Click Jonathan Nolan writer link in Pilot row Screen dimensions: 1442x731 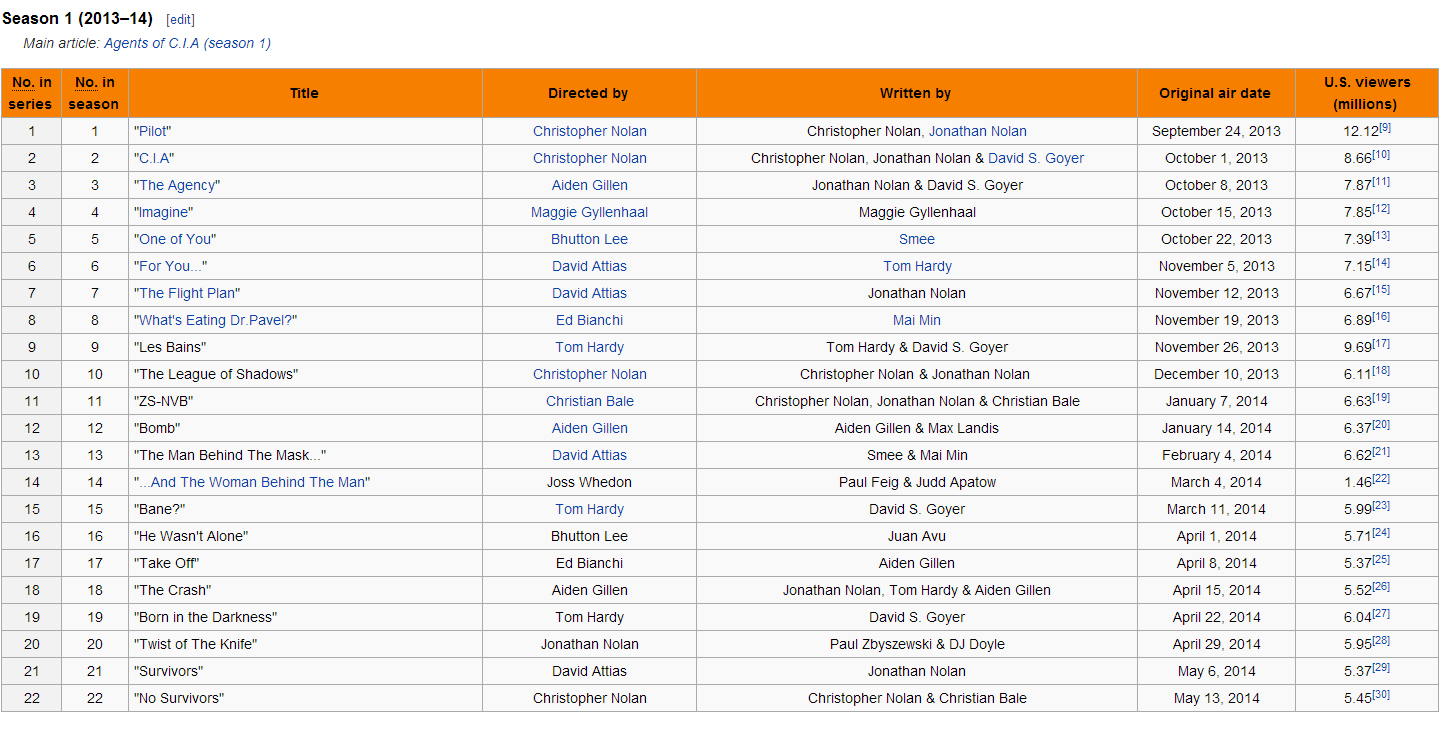point(978,131)
